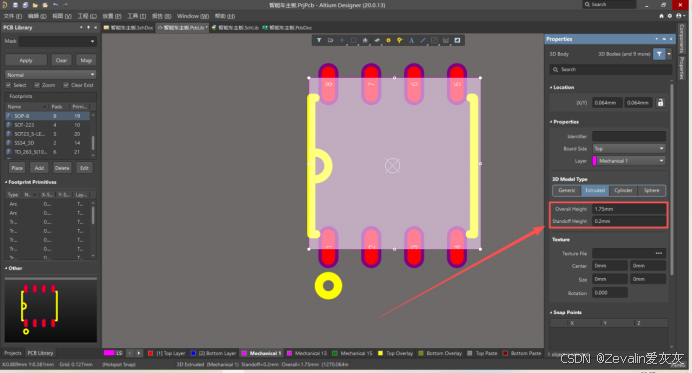Click the magenta LS layer color swatch
This screenshot has height=373, width=692.
(109, 353)
